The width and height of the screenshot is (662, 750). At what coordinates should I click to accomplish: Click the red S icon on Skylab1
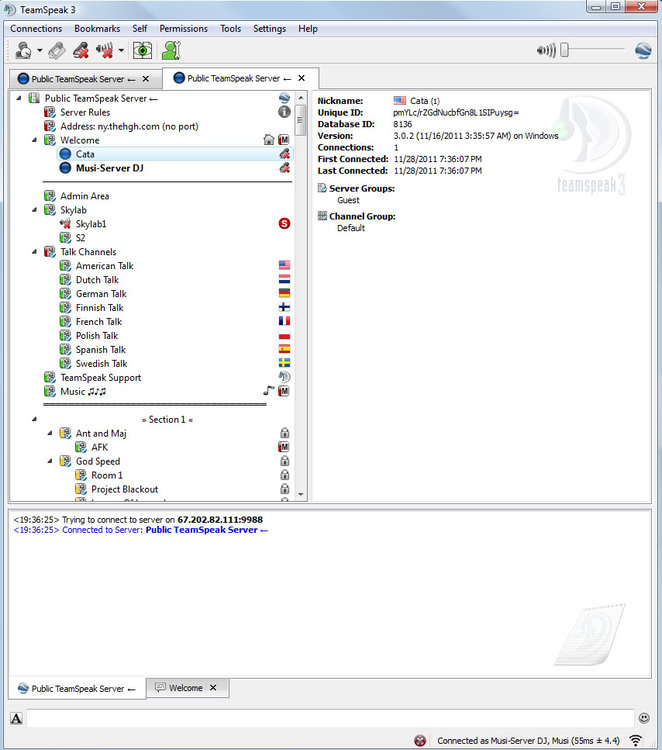click(284, 223)
